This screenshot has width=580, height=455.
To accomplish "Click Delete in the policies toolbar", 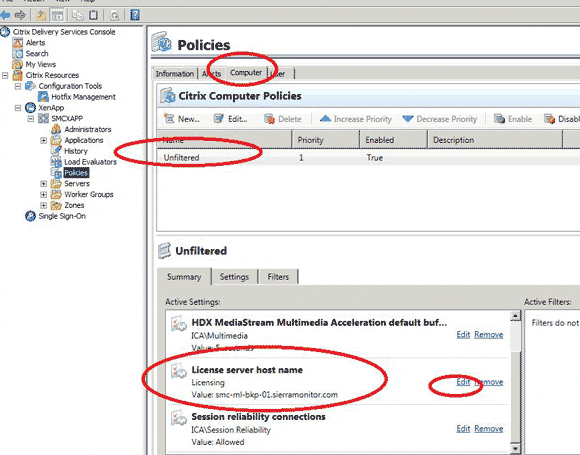I will tap(283, 119).
